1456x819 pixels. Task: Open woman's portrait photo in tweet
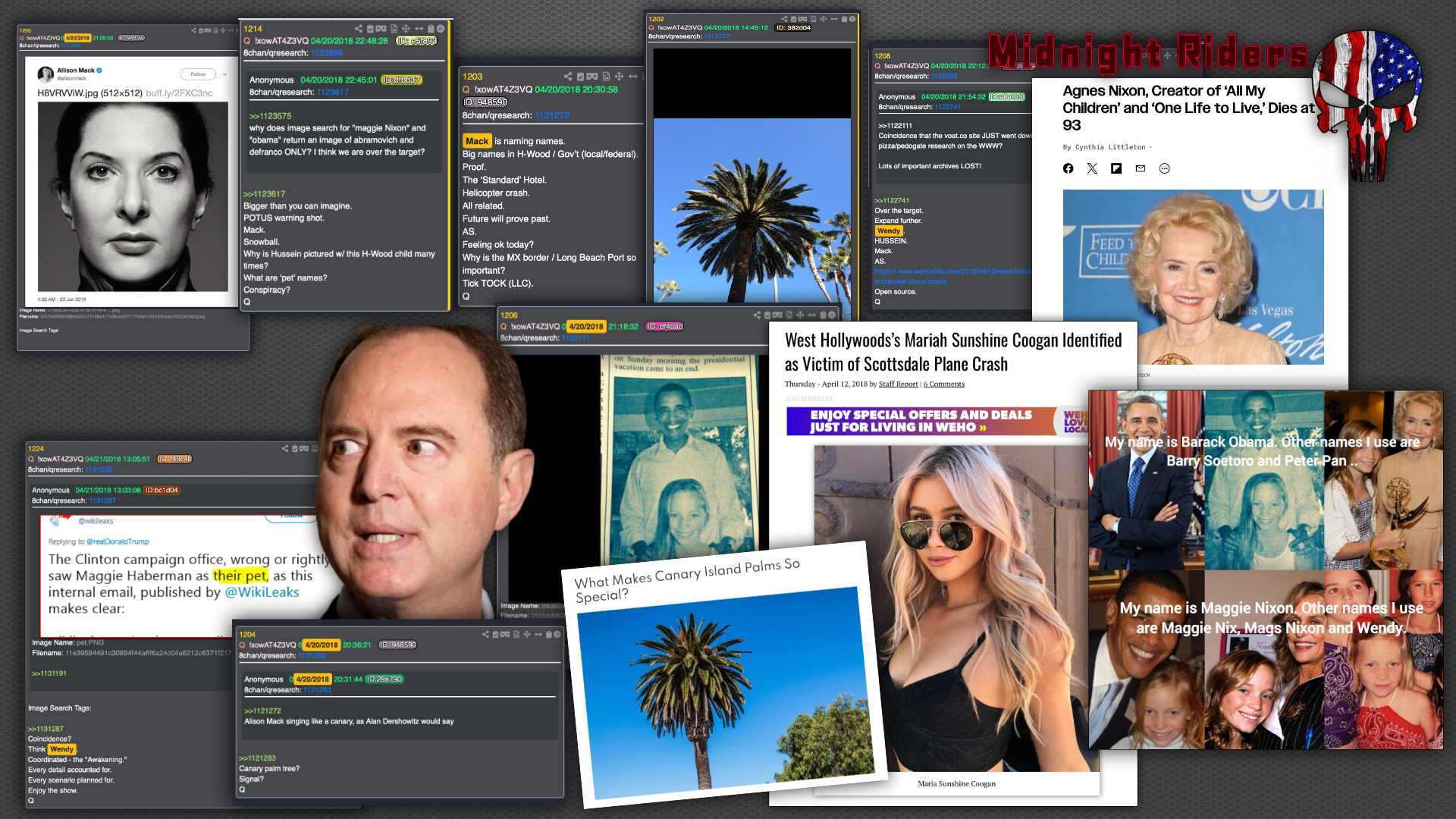pos(133,196)
